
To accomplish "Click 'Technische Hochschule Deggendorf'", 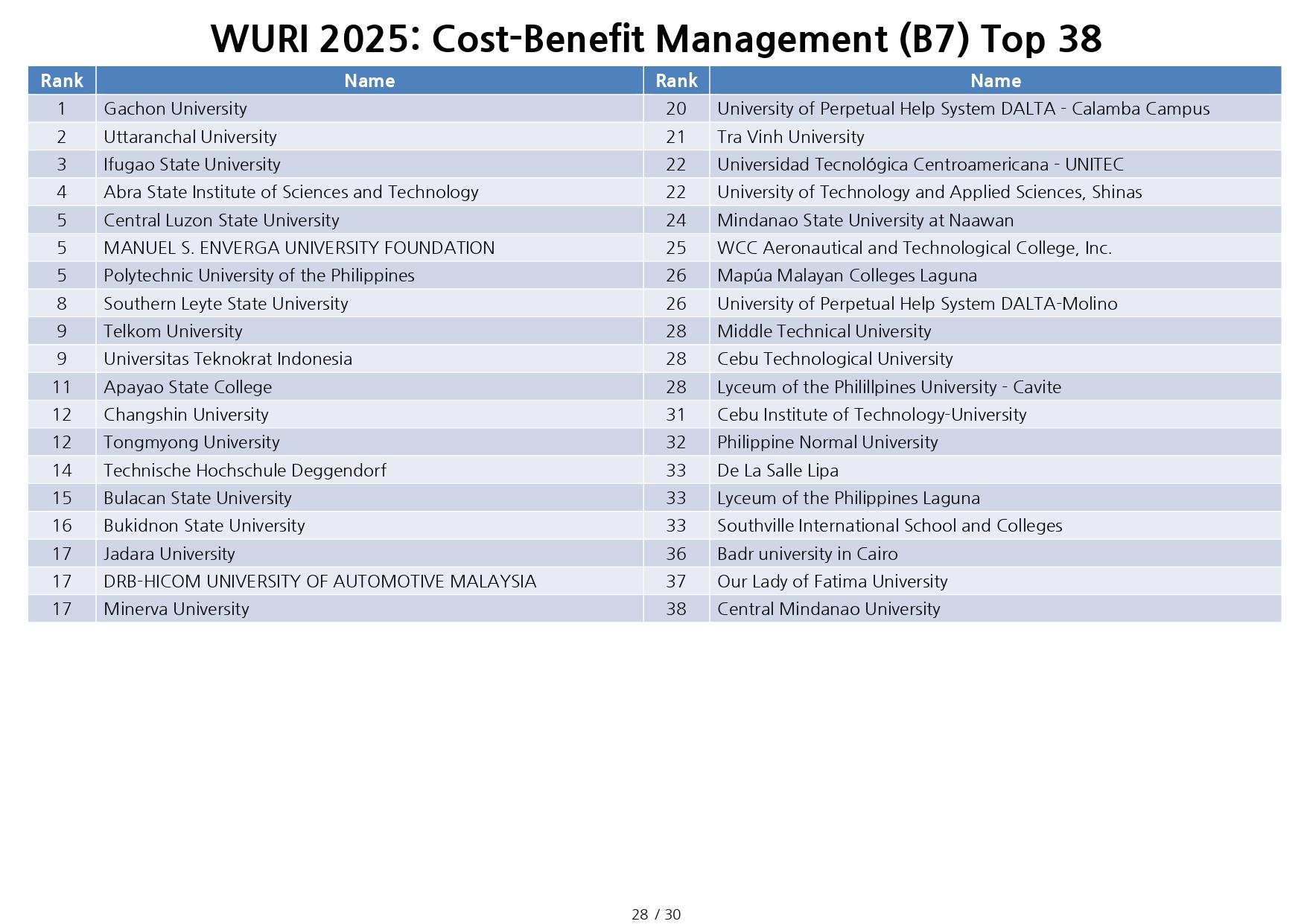I will point(245,471).
